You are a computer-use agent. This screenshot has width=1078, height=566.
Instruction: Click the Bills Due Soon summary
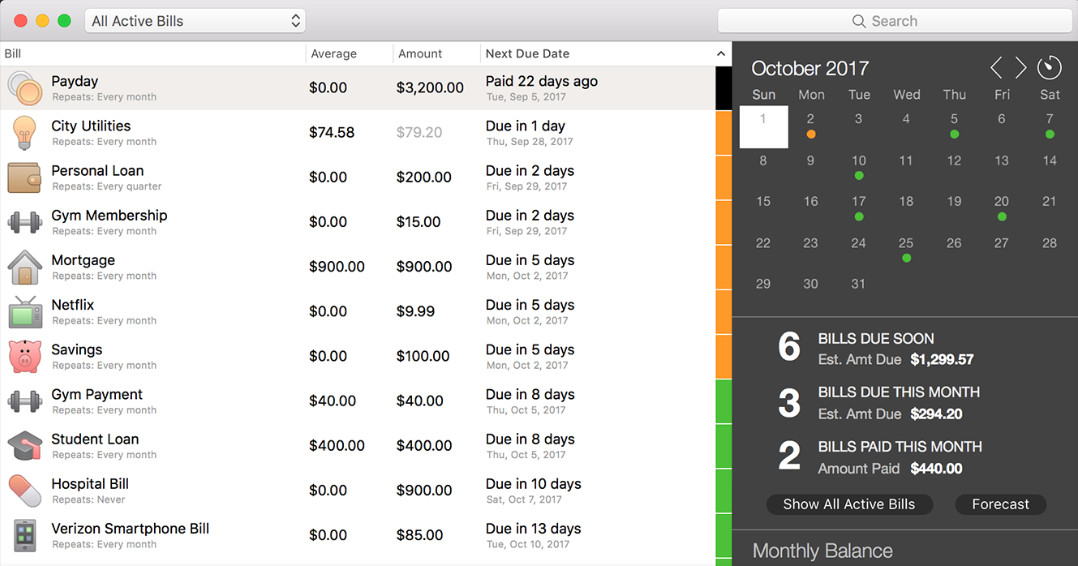coord(876,348)
